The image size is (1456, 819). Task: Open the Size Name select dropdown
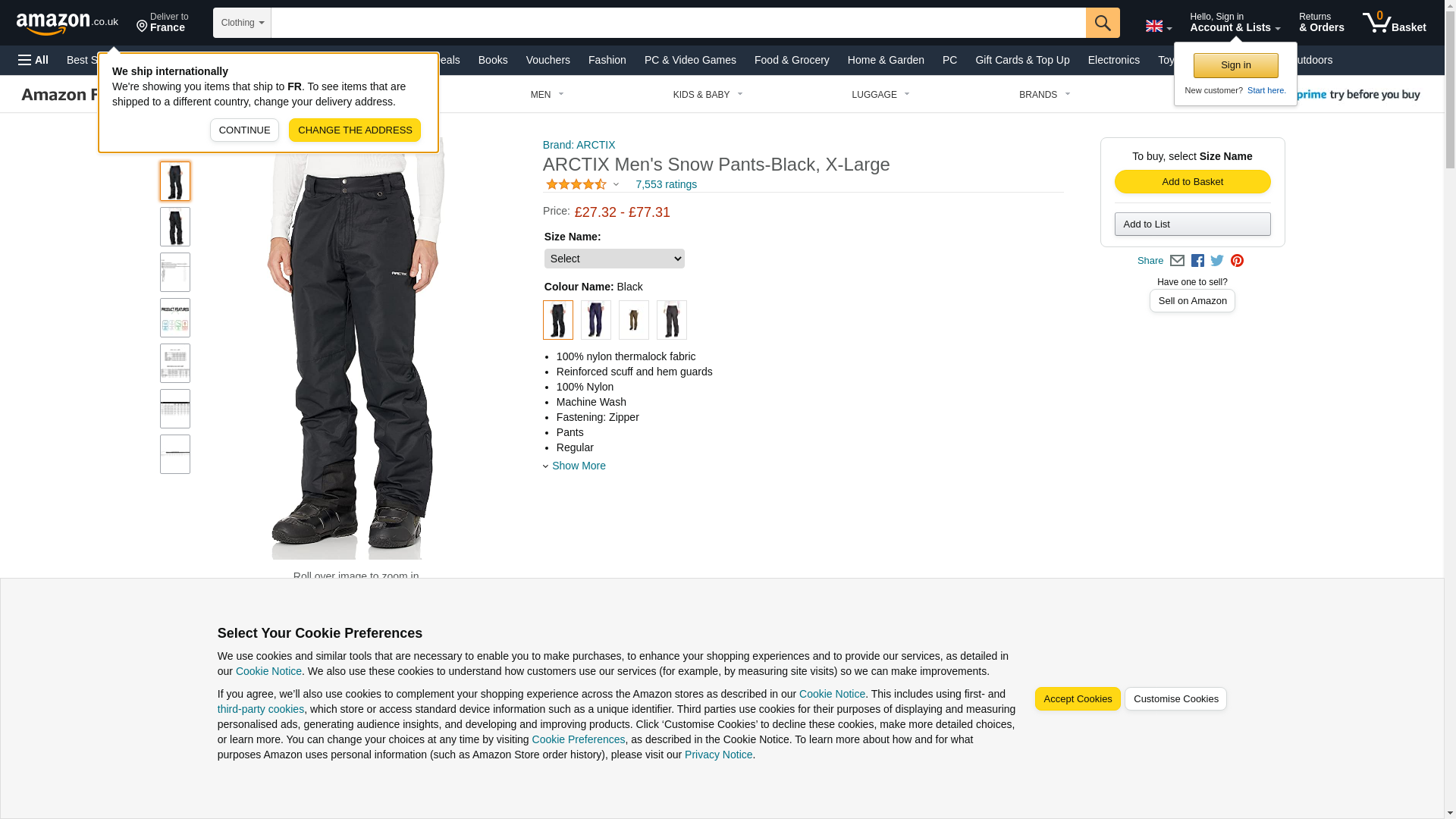614,259
